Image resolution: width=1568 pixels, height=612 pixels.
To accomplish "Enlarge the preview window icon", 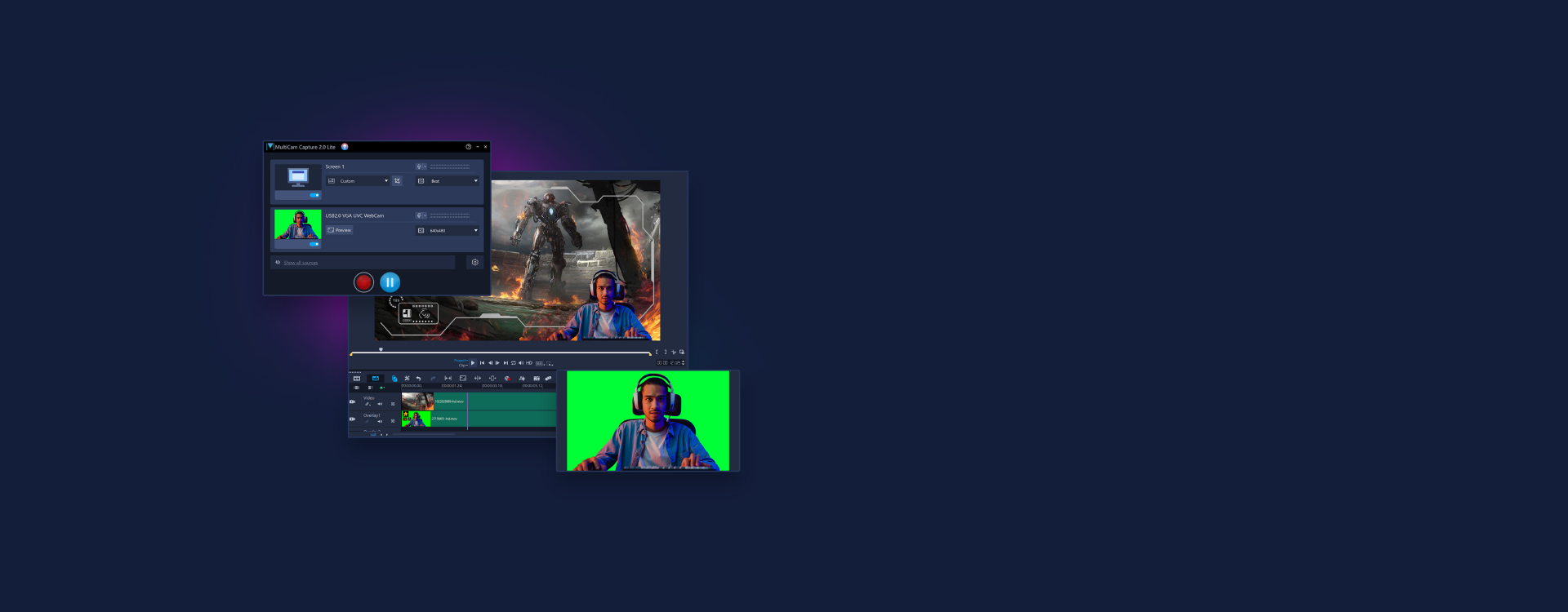I will pos(682,352).
